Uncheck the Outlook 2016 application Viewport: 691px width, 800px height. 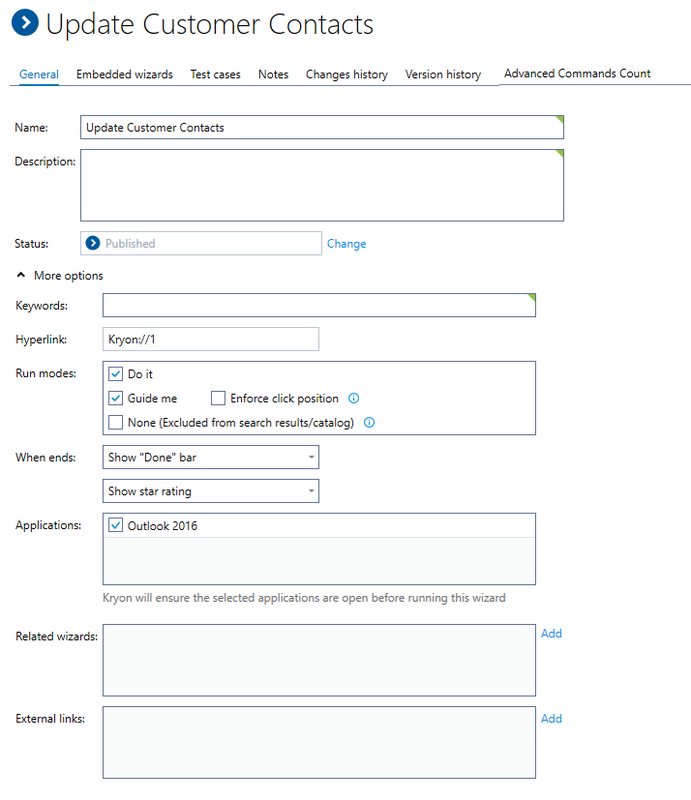click(x=116, y=526)
